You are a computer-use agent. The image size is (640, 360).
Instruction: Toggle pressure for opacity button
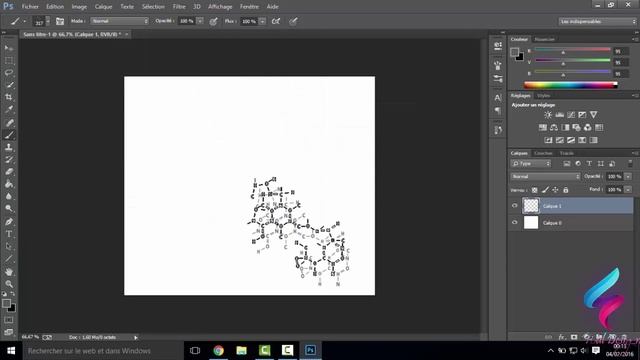pyautogui.click(x=213, y=21)
